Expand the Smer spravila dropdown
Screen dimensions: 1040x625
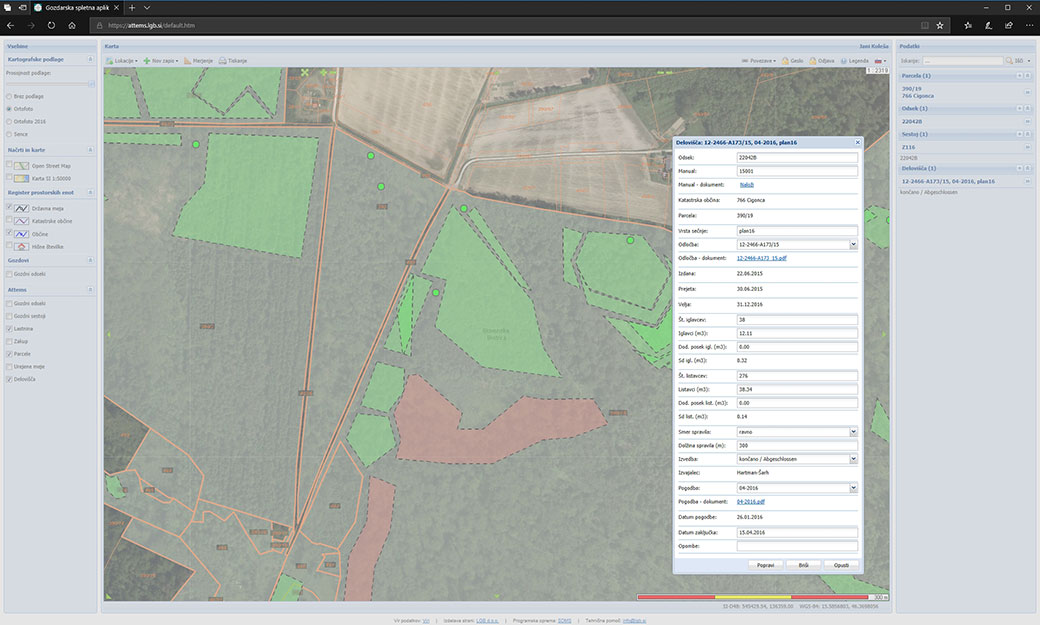click(853, 432)
